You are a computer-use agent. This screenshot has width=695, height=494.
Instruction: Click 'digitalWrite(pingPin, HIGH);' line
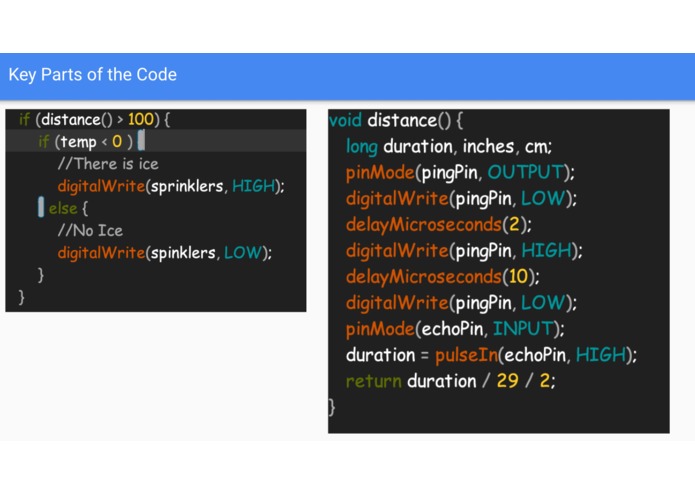point(464,250)
